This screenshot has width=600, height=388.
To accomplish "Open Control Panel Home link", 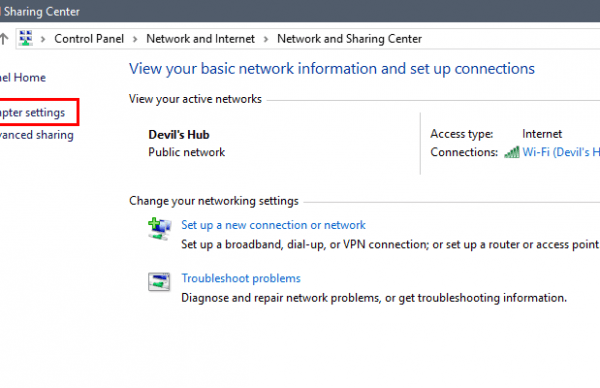I will [23, 78].
